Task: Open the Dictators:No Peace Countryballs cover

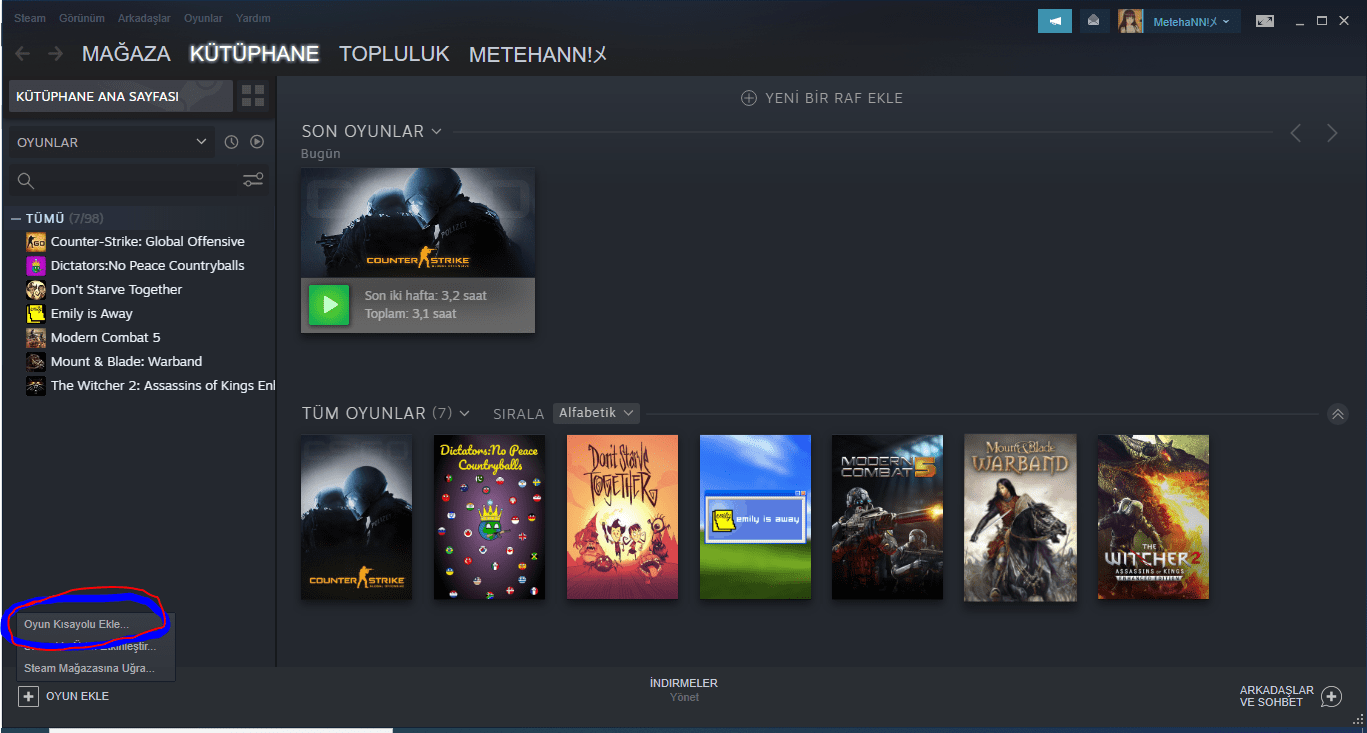Action: [489, 517]
